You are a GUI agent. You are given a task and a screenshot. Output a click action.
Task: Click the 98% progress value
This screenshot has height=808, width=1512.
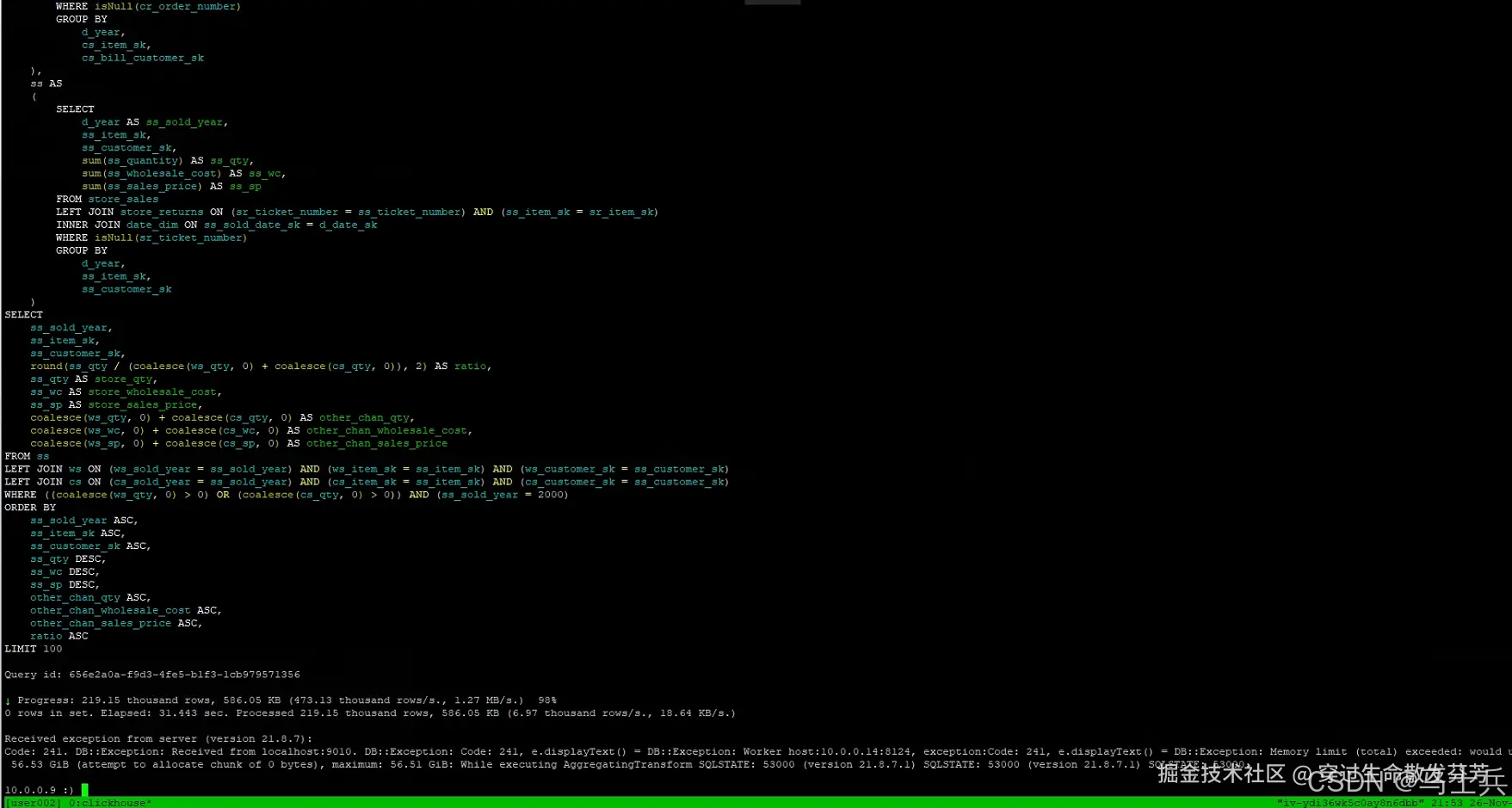[x=547, y=700]
